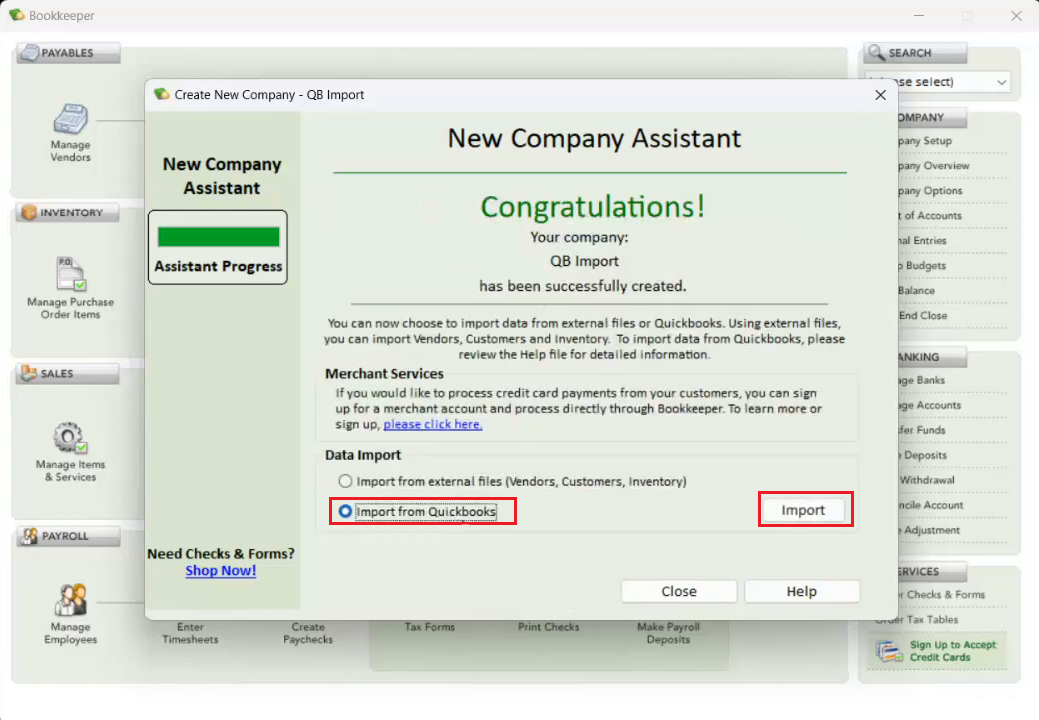The width and height of the screenshot is (1039, 720).
Task: Select Import from external files radio button
Action: point(345,481)
